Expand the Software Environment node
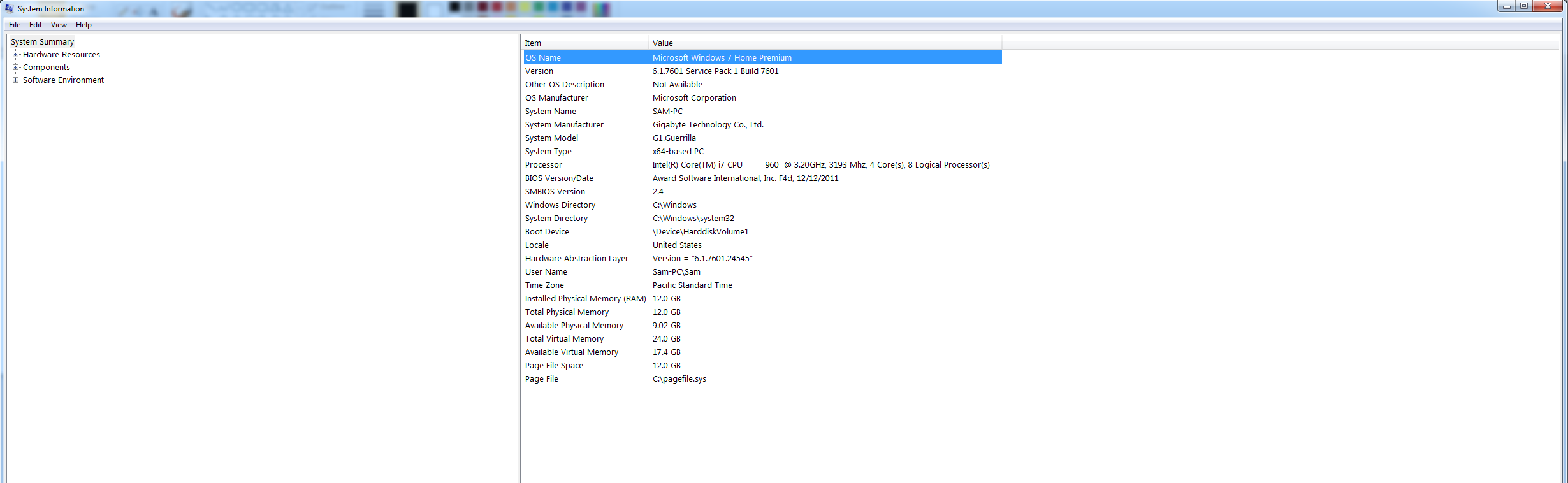The height and width of the screenshot is (483, 1568). click(x=16, y=80)
